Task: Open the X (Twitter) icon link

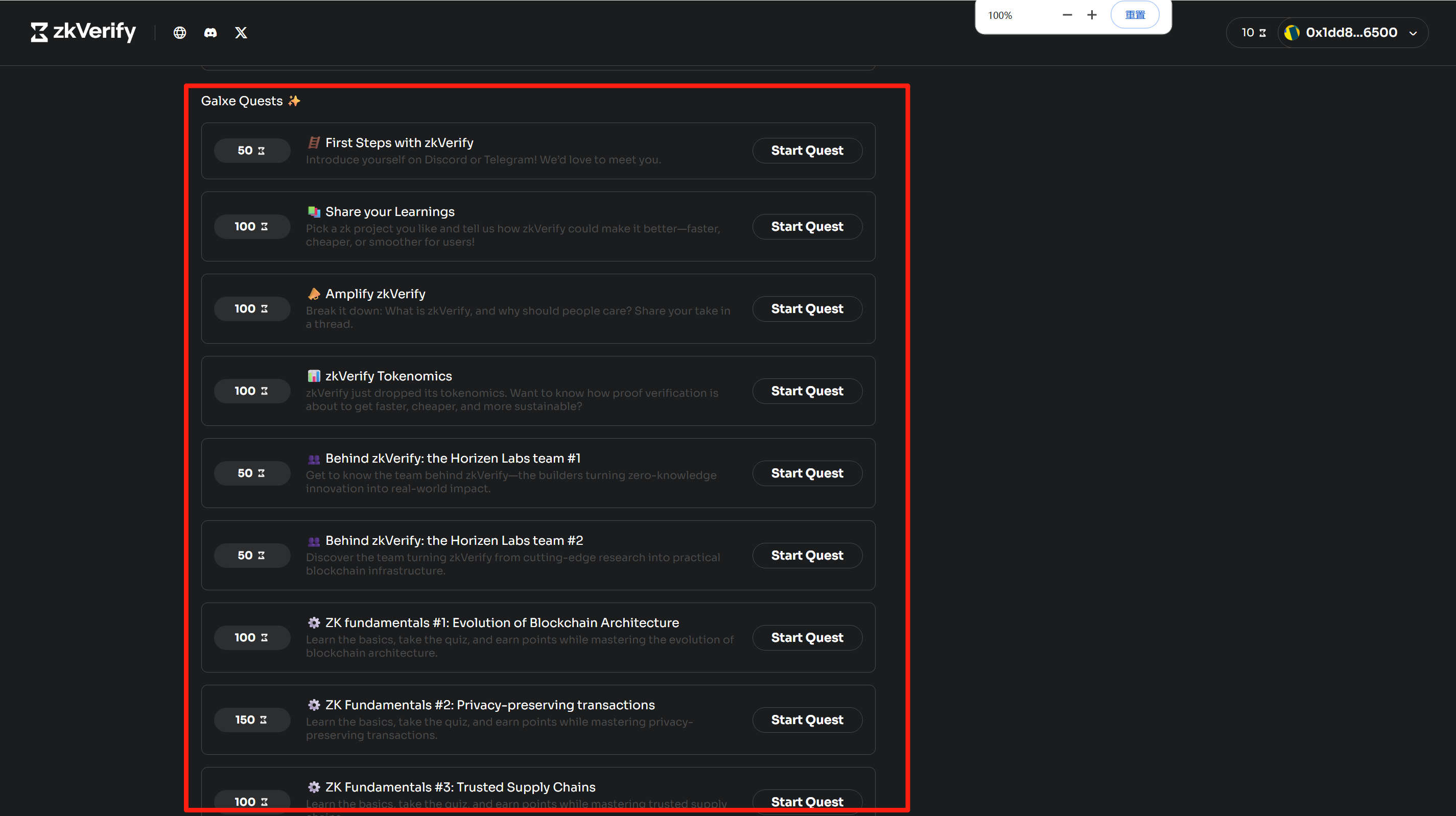Action: tap(241, 33)
